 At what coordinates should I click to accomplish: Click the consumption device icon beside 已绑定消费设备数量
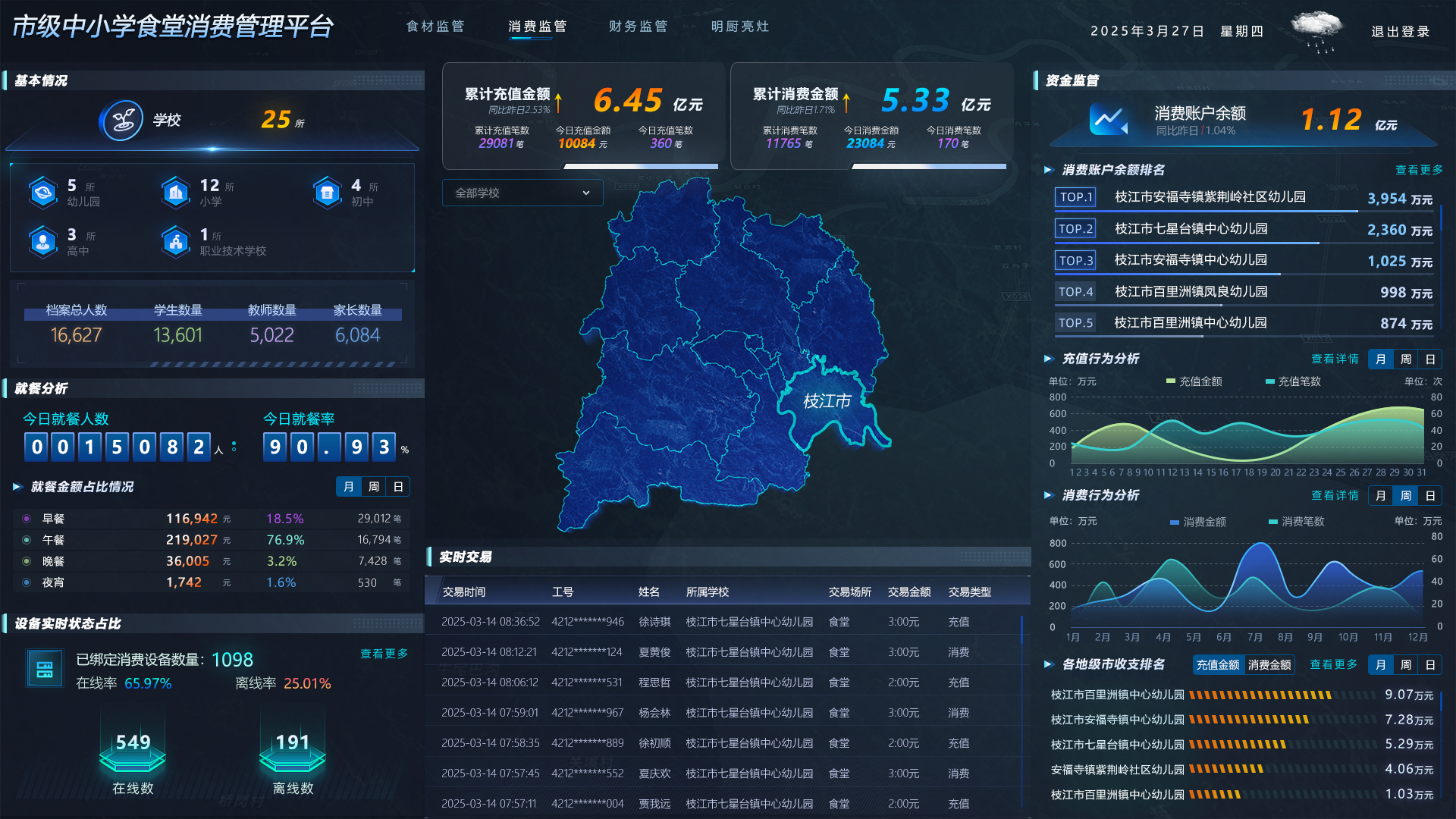pyautogui.click(x=44, y=669)
